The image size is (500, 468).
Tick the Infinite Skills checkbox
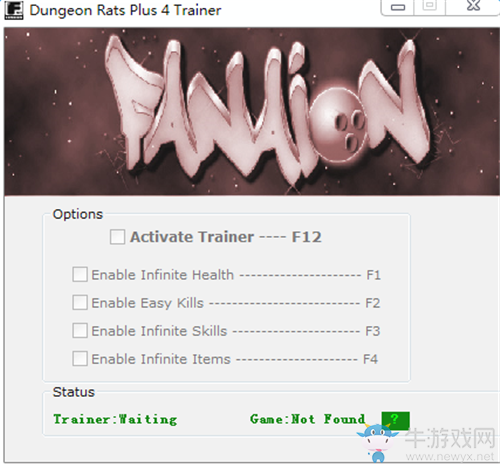80,331
